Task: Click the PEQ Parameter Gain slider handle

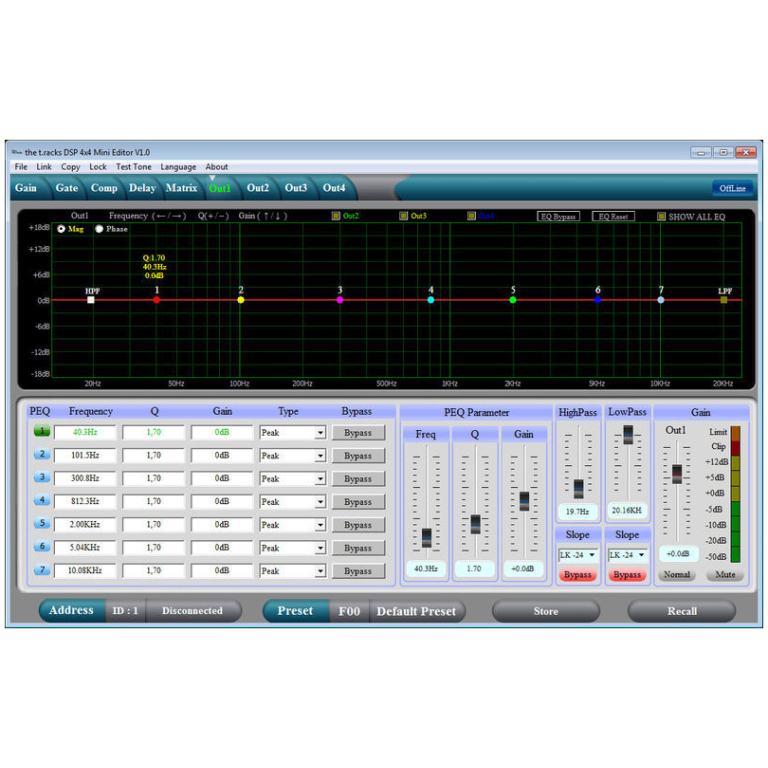Action: 524,501
